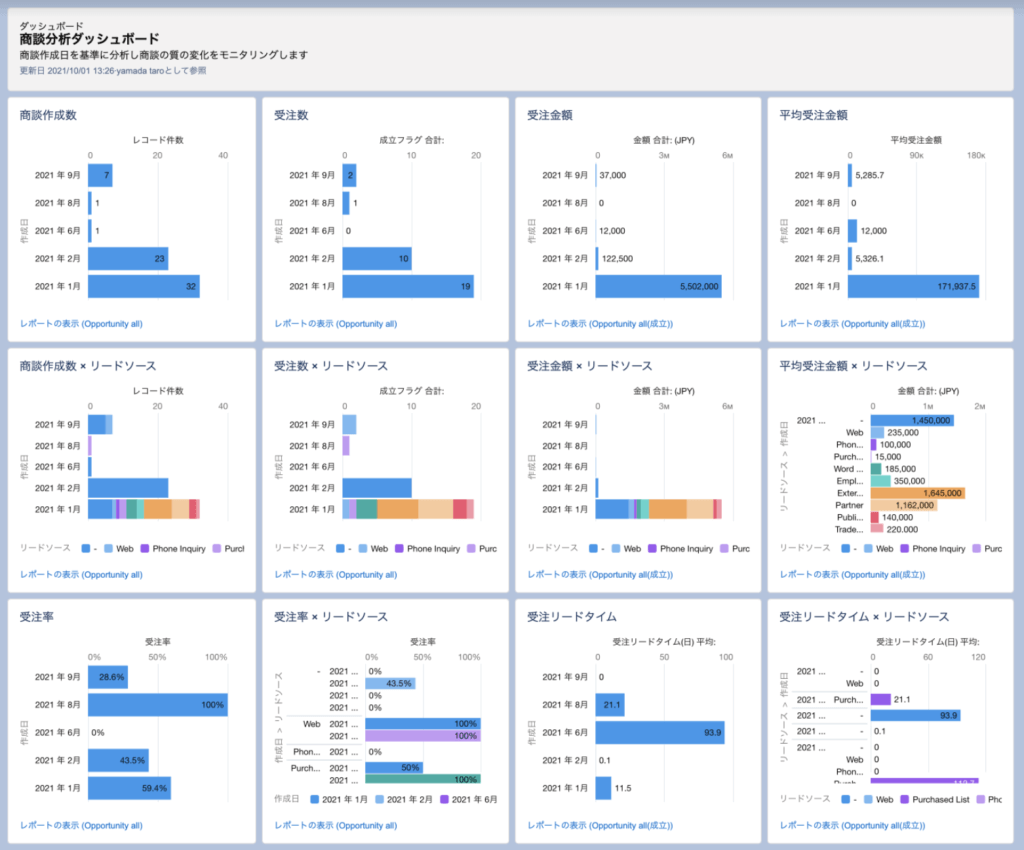The height and width of the screenshot is (850, 1024).
Task: Click the 171,937.5 bar in 平均受注金額 chart
Action: tap(913, 286)
